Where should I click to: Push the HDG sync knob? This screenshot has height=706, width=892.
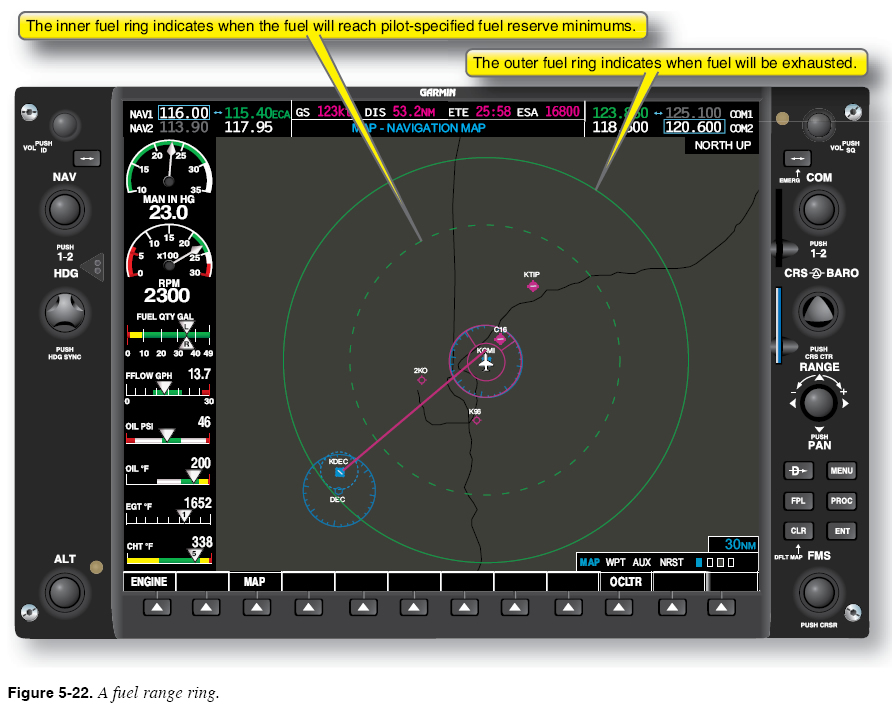65,312
